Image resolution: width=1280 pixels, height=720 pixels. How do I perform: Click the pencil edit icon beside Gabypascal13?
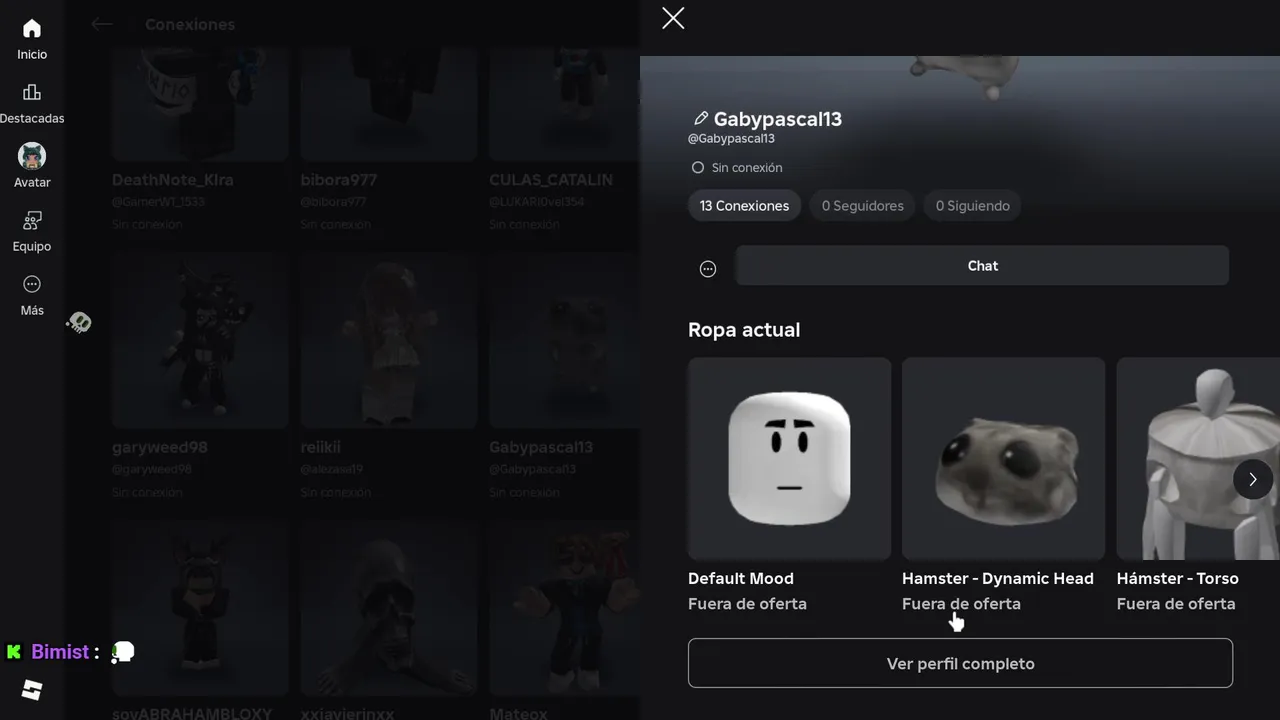[x=701, y=119]
